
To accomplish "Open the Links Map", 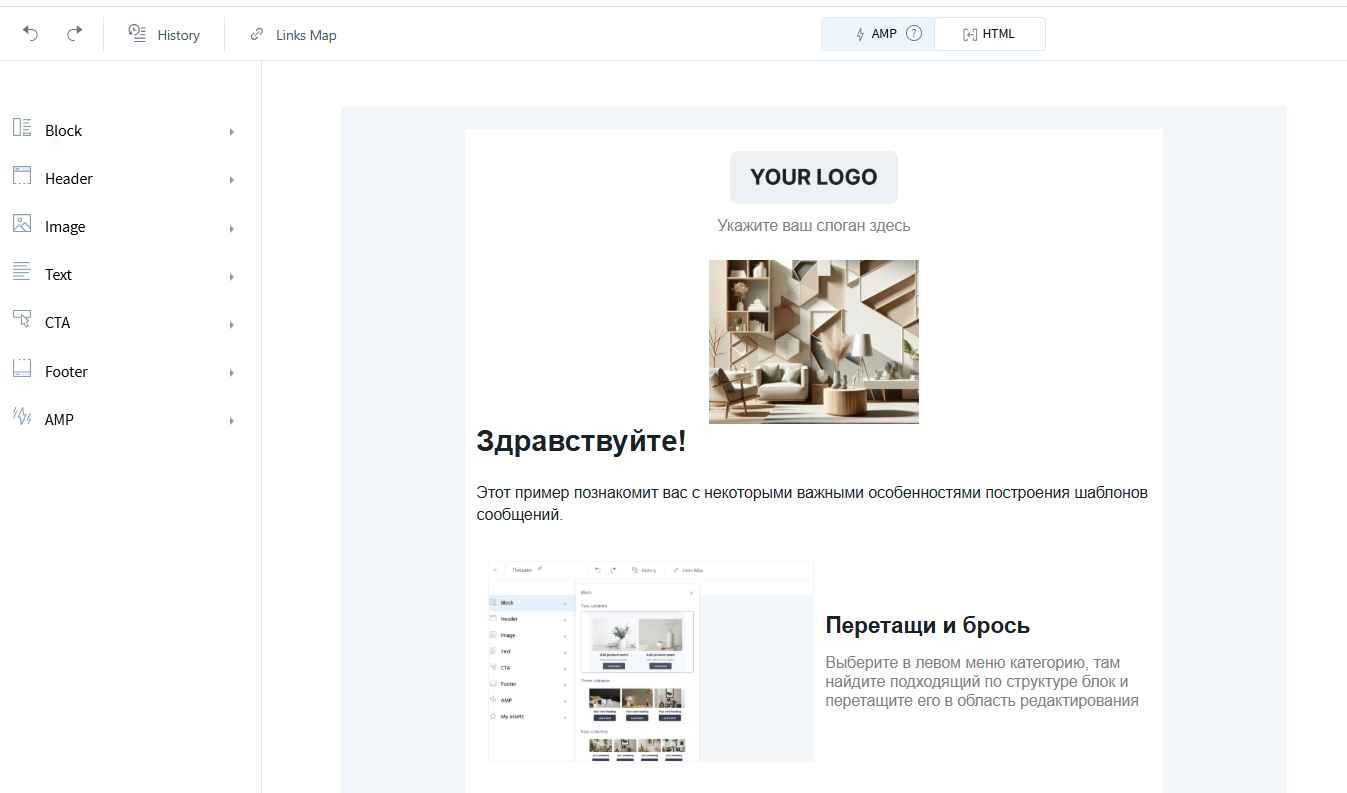I will pyautogui.click(x=293, y=35).
